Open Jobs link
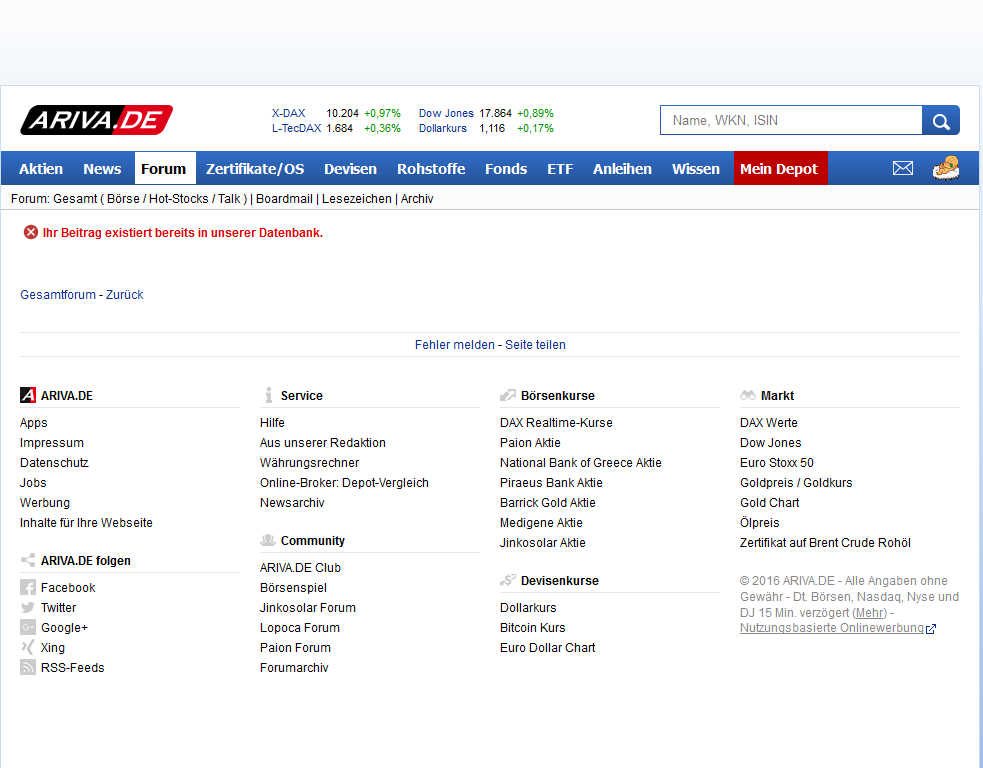Image resolution: width=983 pixels, height=768 pixels. click(x=33, y=483)
